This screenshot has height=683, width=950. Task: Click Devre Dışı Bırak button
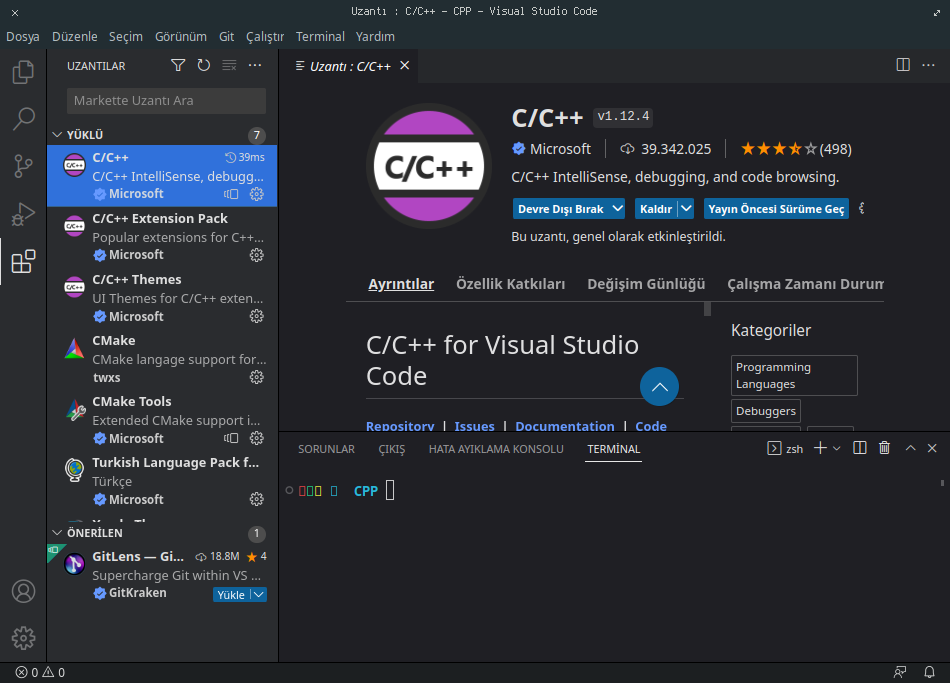tap(560, 208)
